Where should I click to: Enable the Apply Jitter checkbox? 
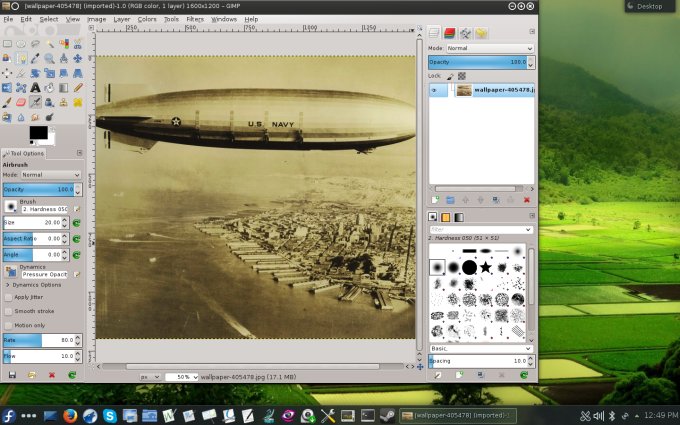coord(8,297)
